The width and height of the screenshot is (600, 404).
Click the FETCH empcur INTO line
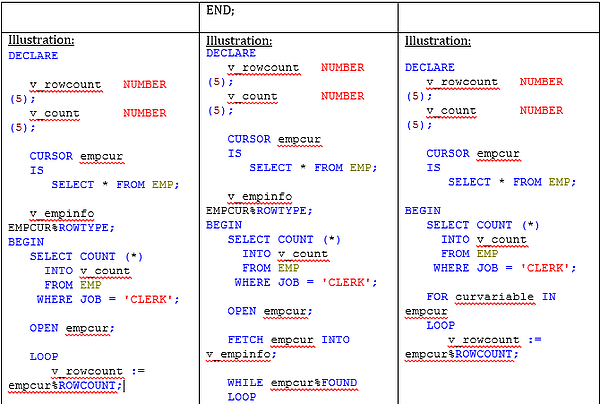[x=288, y=340]
